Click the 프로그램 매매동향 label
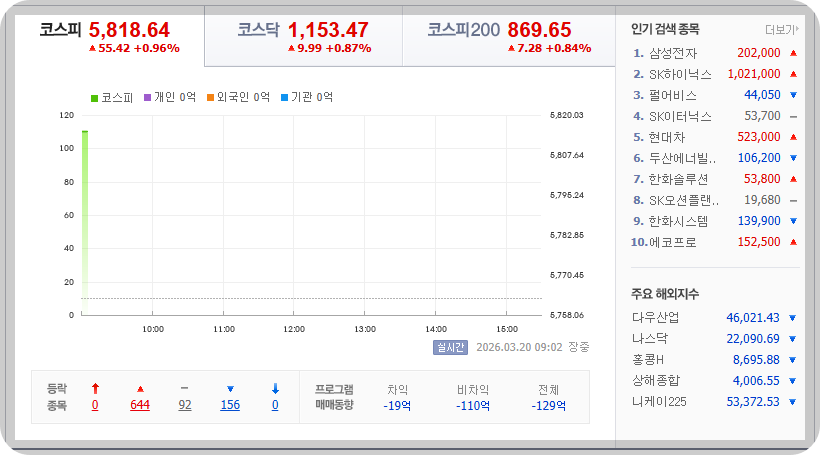The image size is (820, 455). point(334,397)
